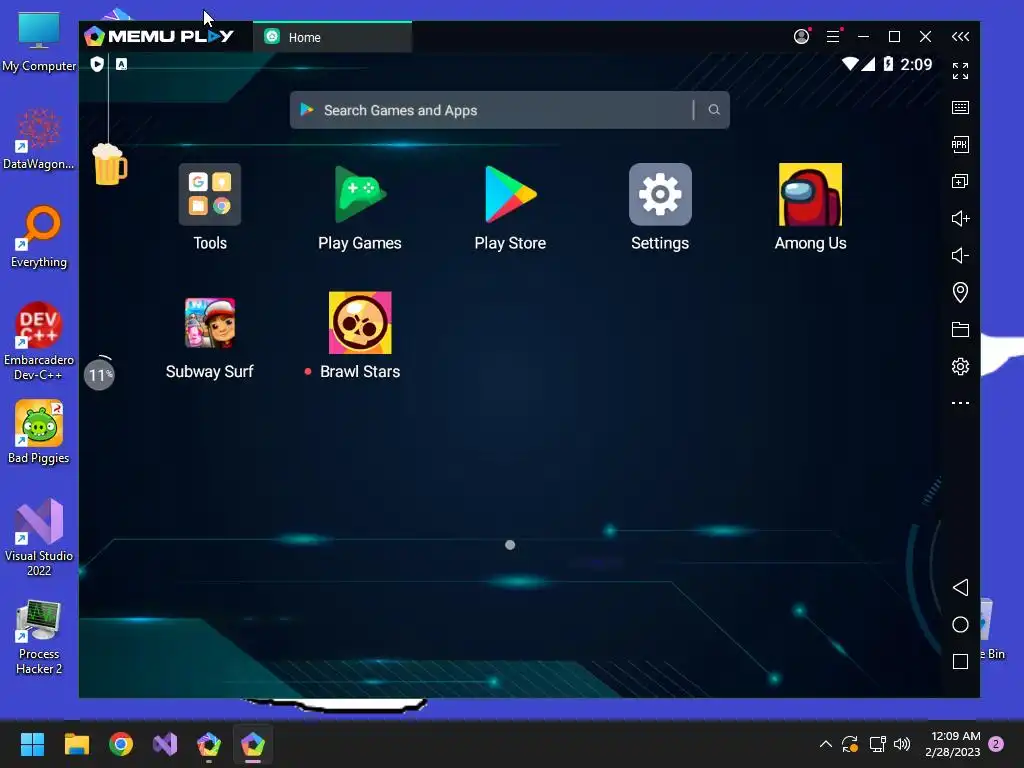Show more sidebar tools

960,403
